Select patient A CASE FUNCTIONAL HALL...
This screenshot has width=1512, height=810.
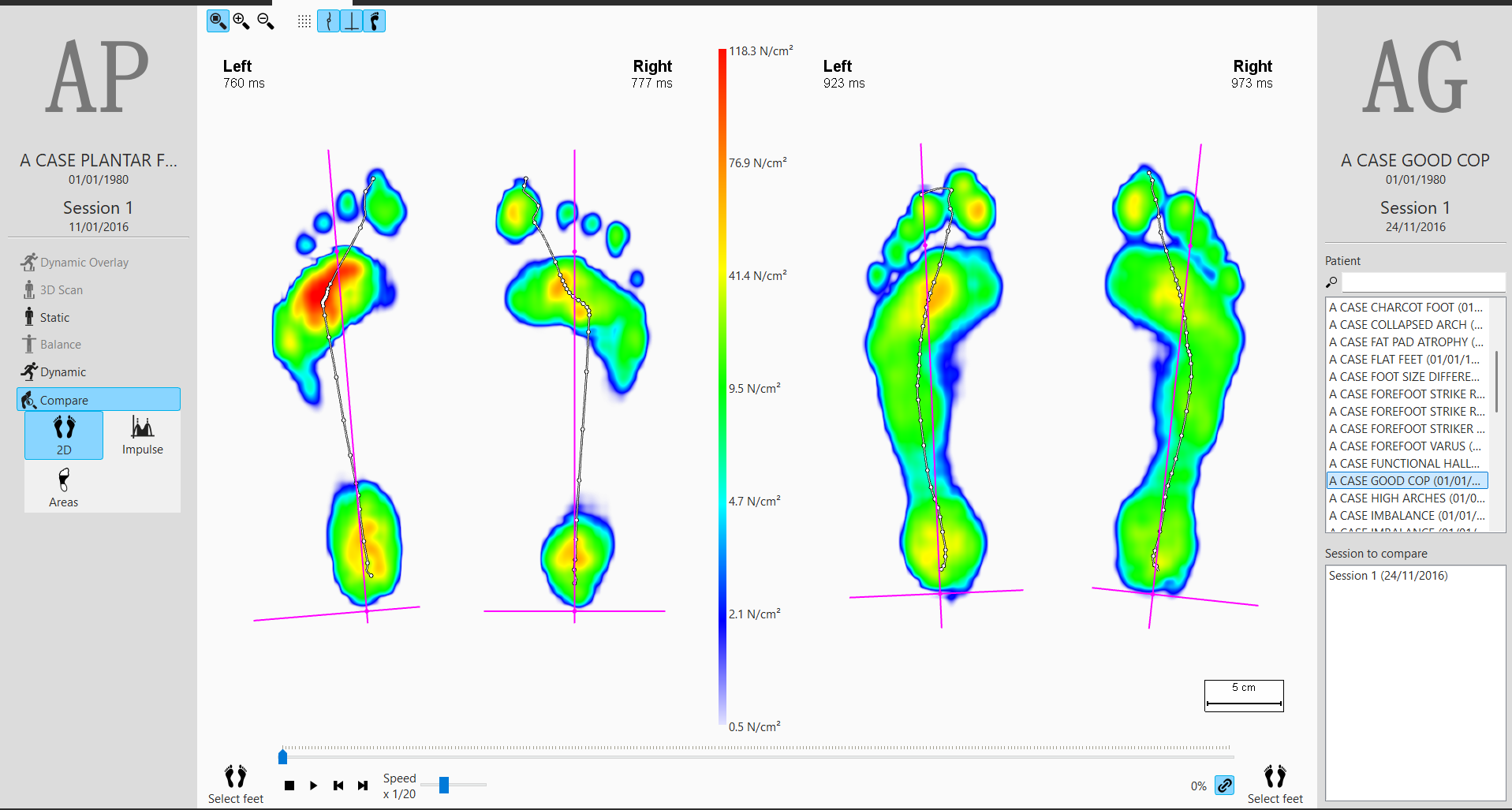1406,464
